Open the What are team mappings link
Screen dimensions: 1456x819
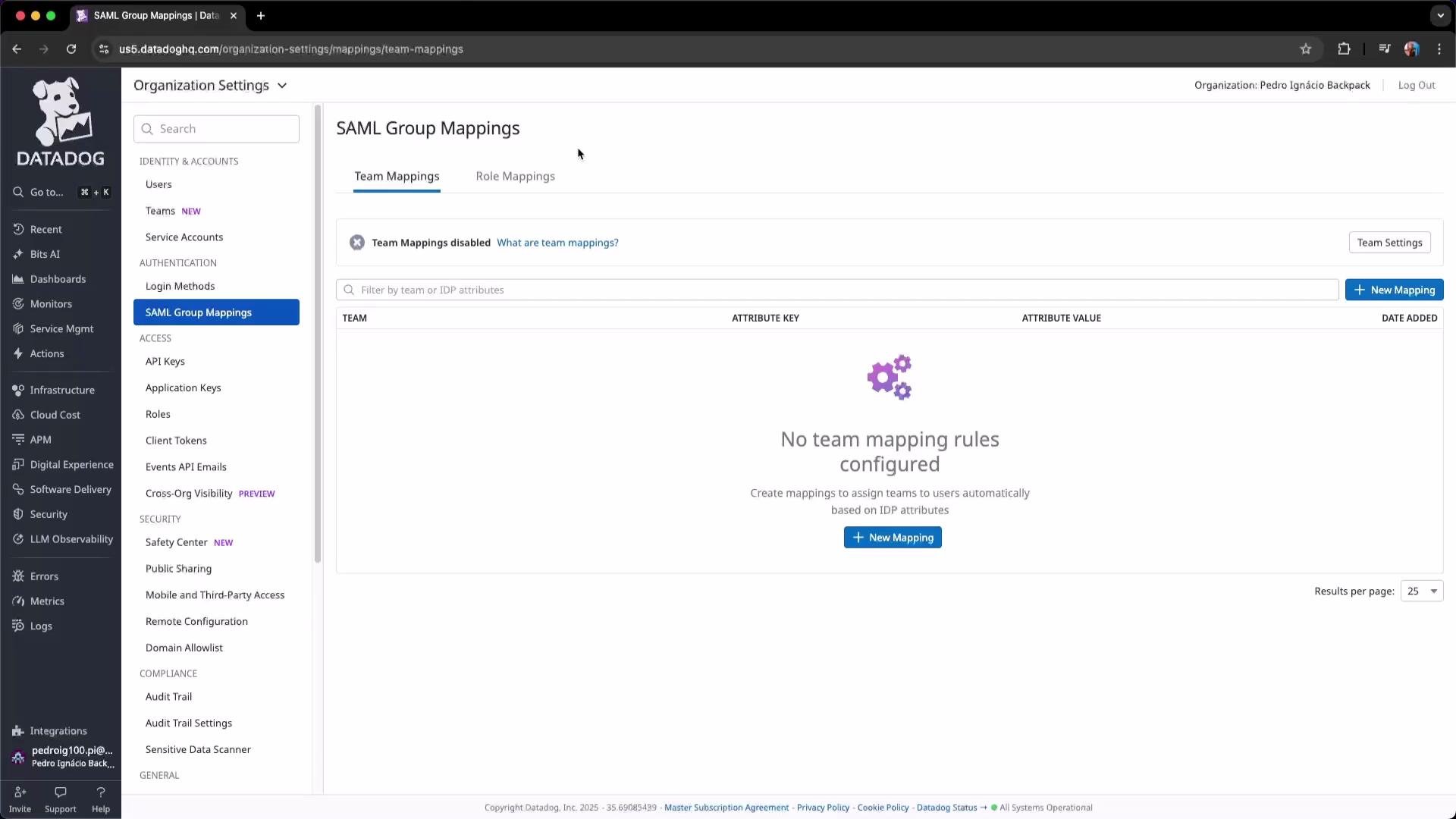pyautogui.click(x=557, y=243)
